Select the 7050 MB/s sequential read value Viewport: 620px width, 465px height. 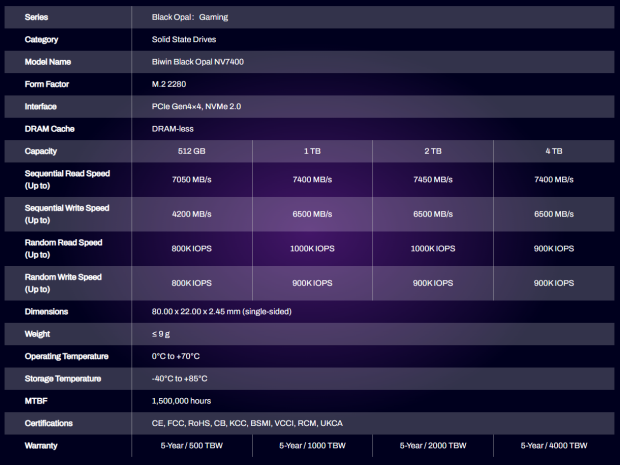[x=191, y=179]
